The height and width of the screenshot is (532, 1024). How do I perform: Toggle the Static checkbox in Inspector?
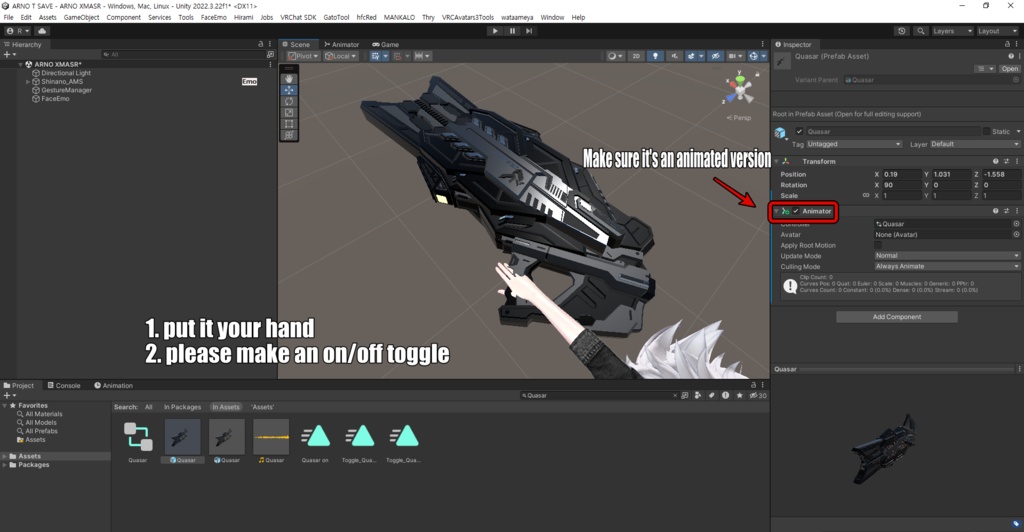click(986, 131)
